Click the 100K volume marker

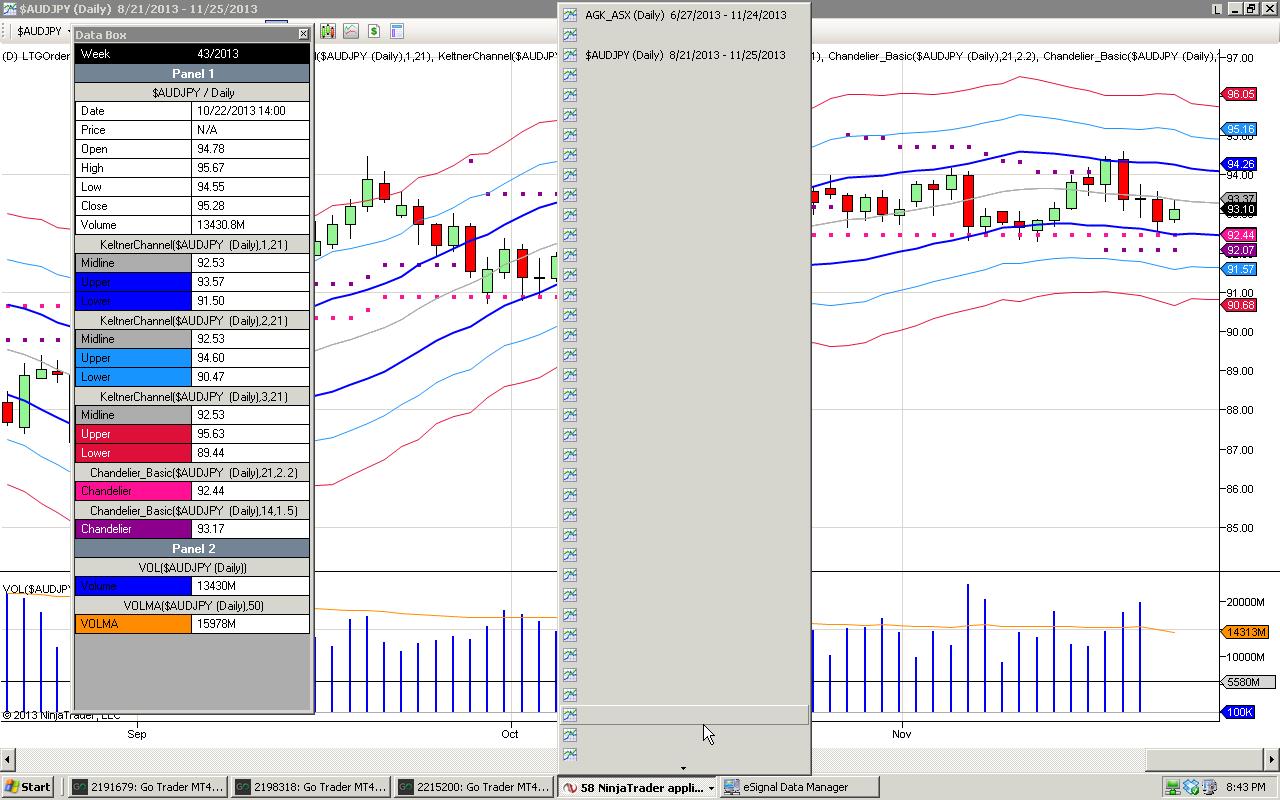click(1238, 712)
